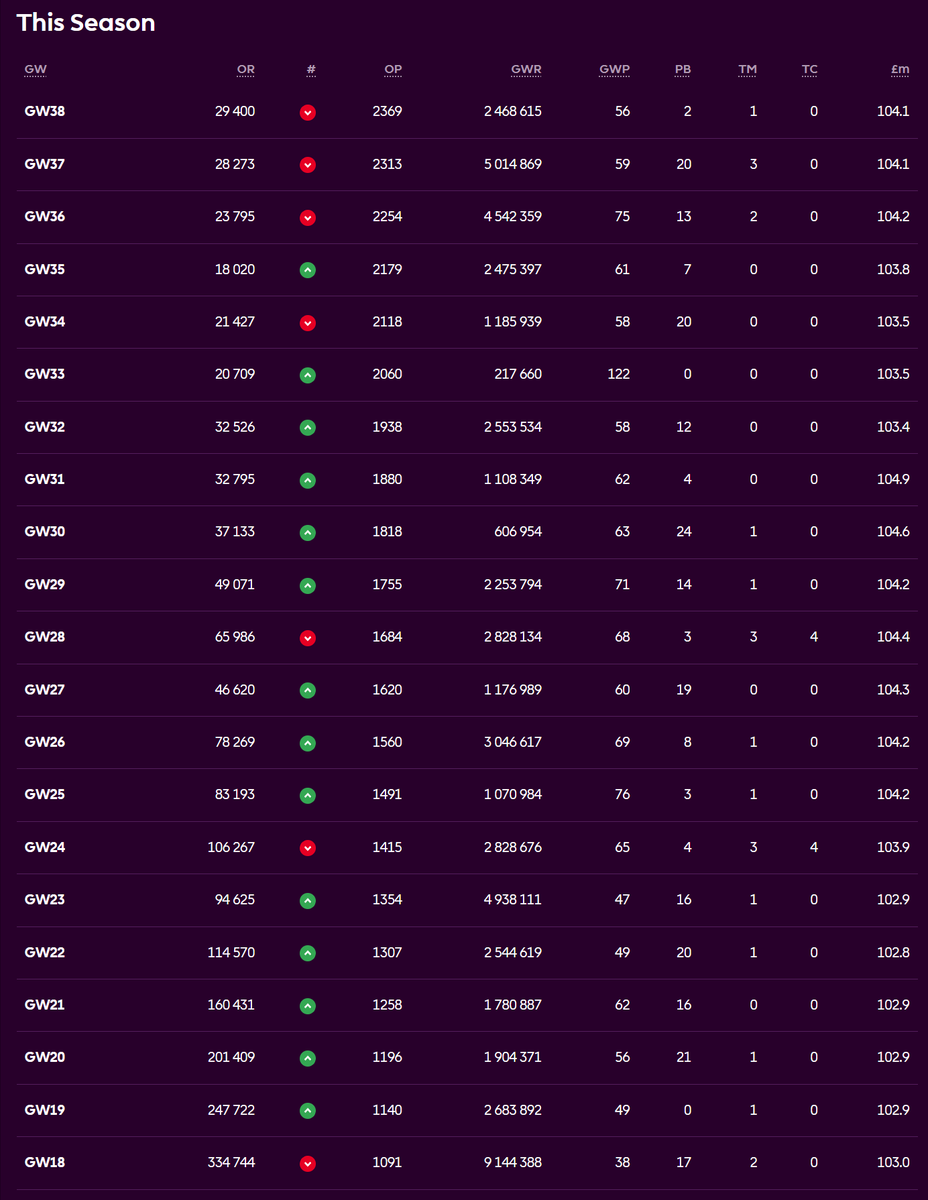
Task: Click the £m column header
Action: point(901,69)
